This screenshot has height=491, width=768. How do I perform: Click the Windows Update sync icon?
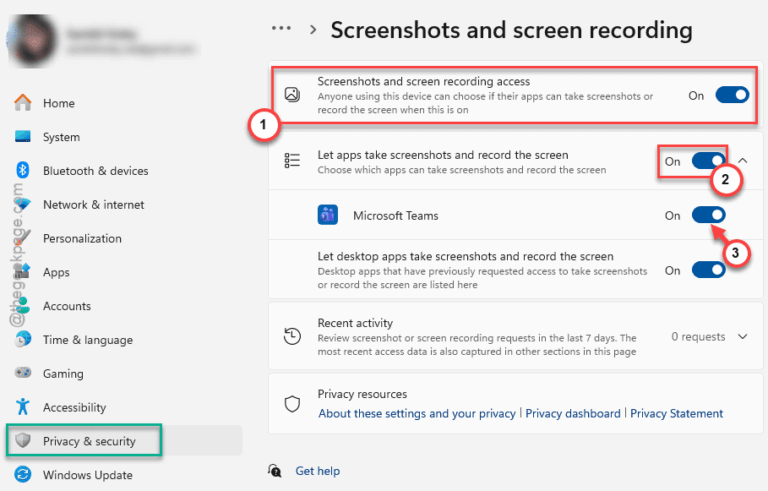pos(23,474)
